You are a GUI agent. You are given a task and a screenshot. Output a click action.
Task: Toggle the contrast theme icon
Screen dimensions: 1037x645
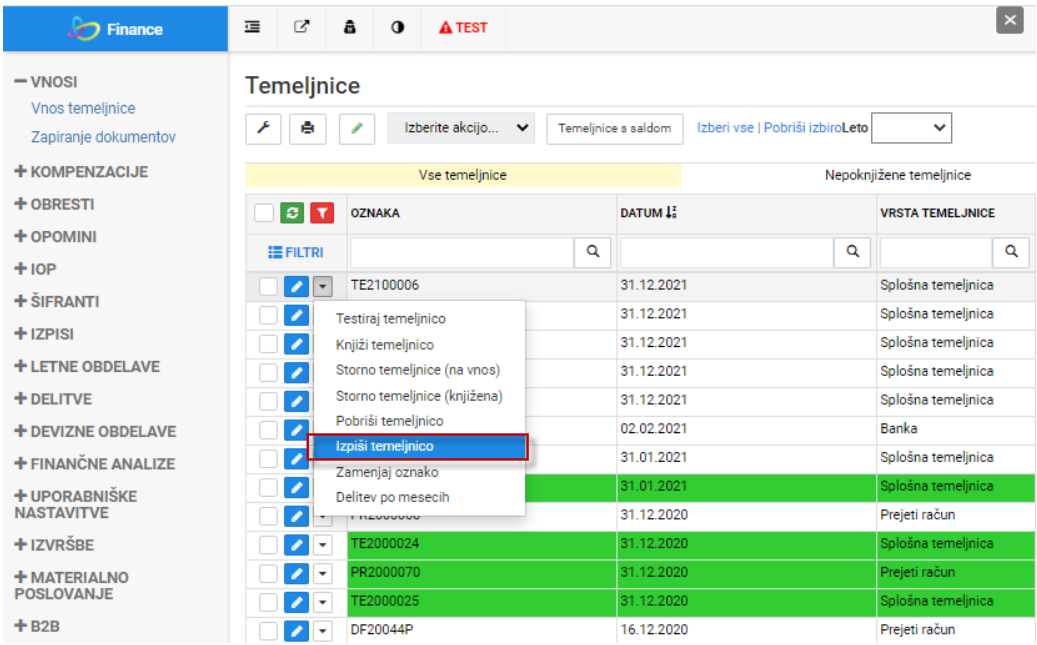(x=397, y=27)
